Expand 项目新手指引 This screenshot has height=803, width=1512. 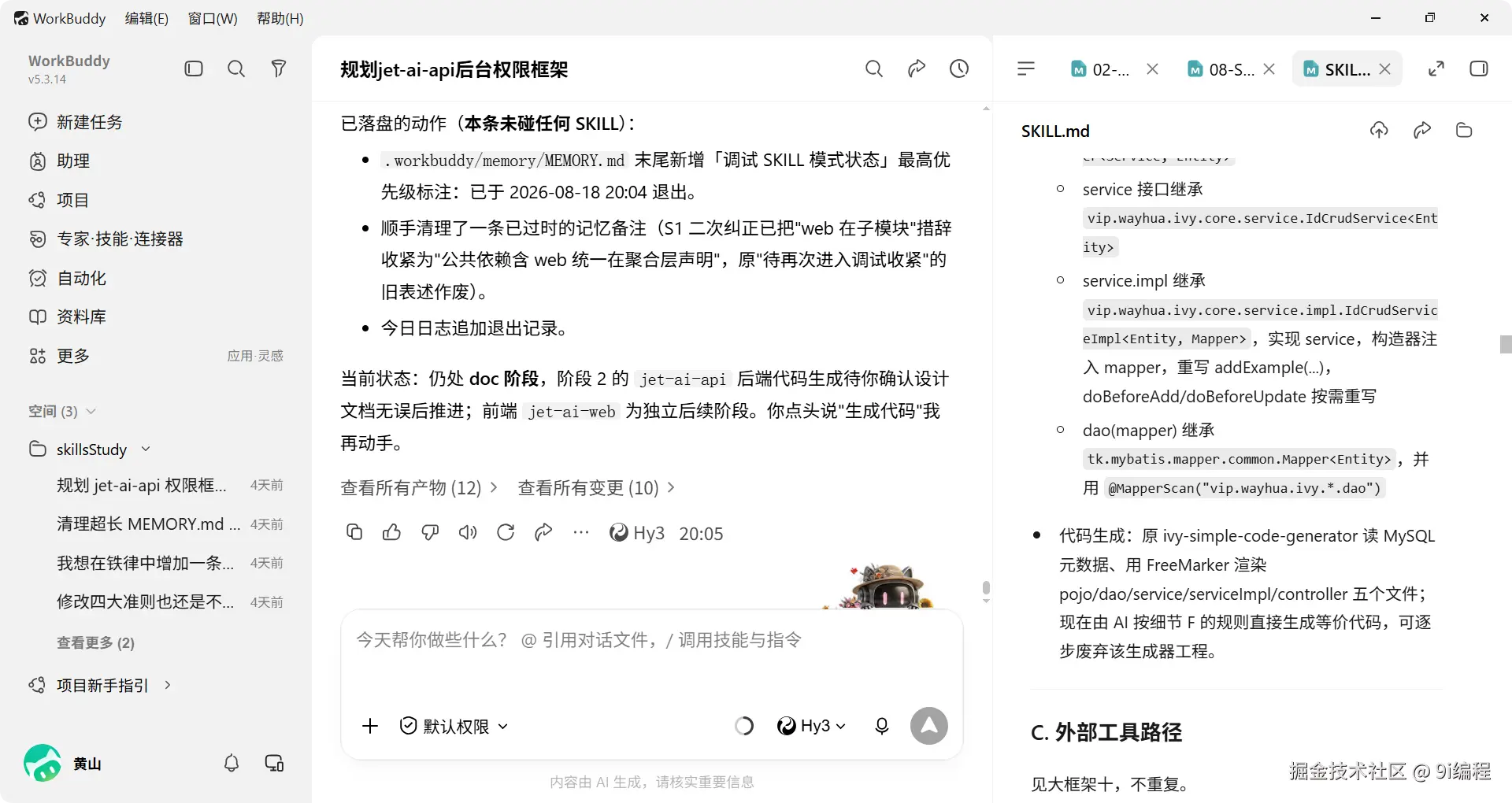point(100,685)
